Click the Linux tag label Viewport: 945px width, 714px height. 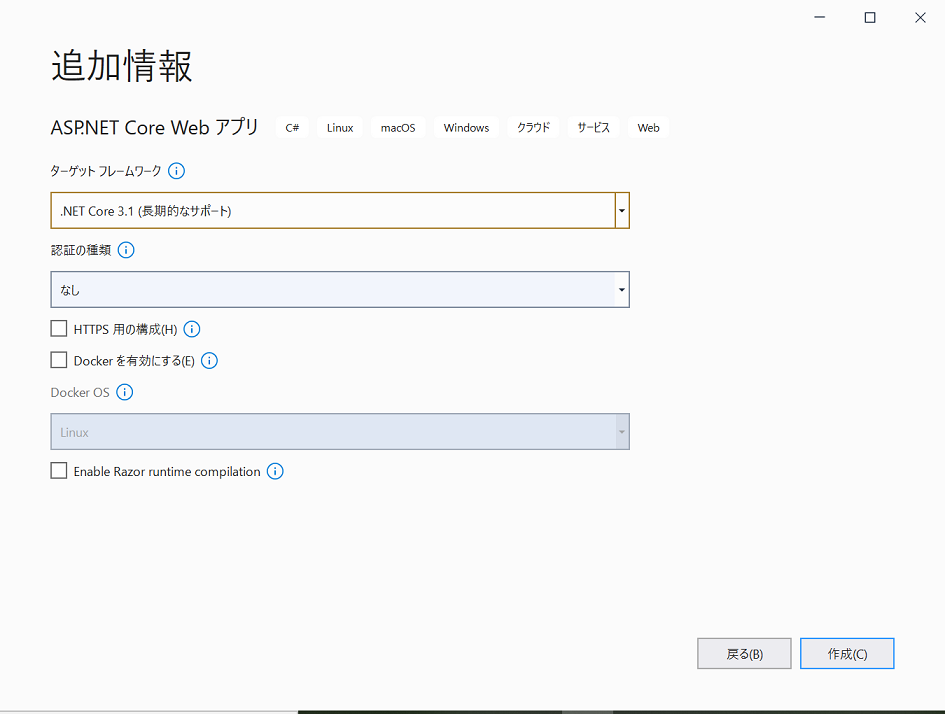tap(340, 128)
